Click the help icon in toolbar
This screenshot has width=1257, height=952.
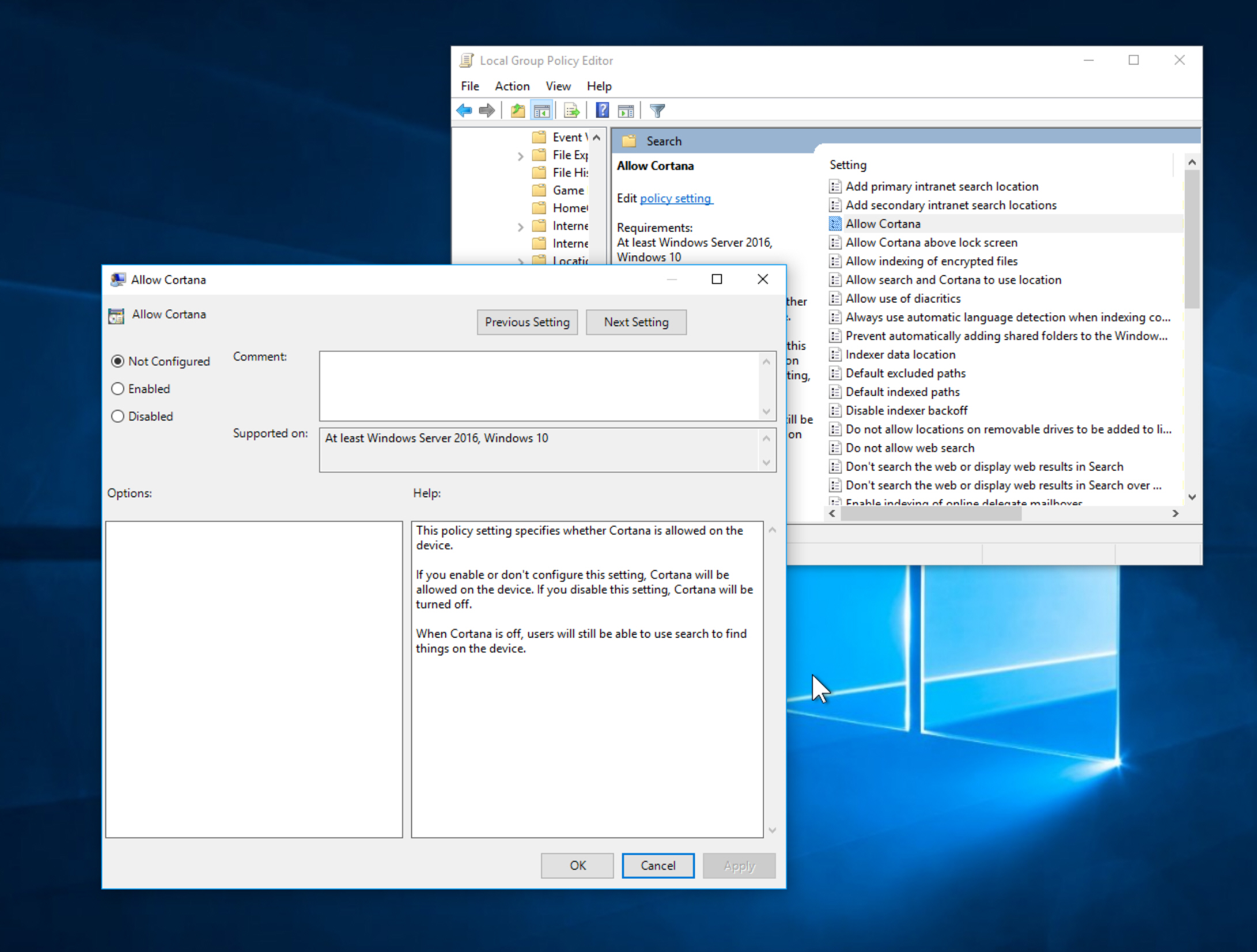[600, 110]
